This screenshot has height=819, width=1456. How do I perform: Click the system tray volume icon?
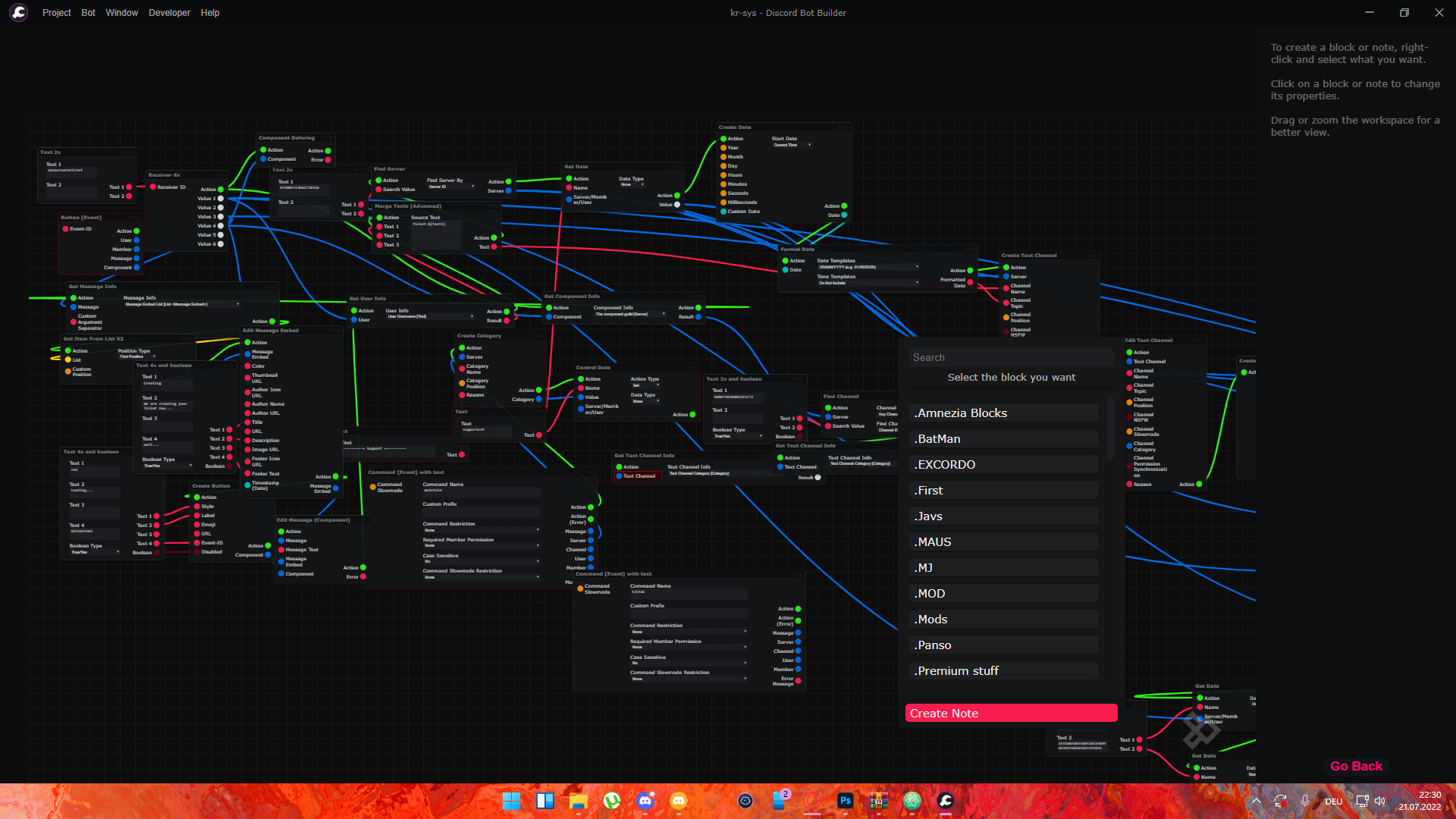(x=1379, y=801)
